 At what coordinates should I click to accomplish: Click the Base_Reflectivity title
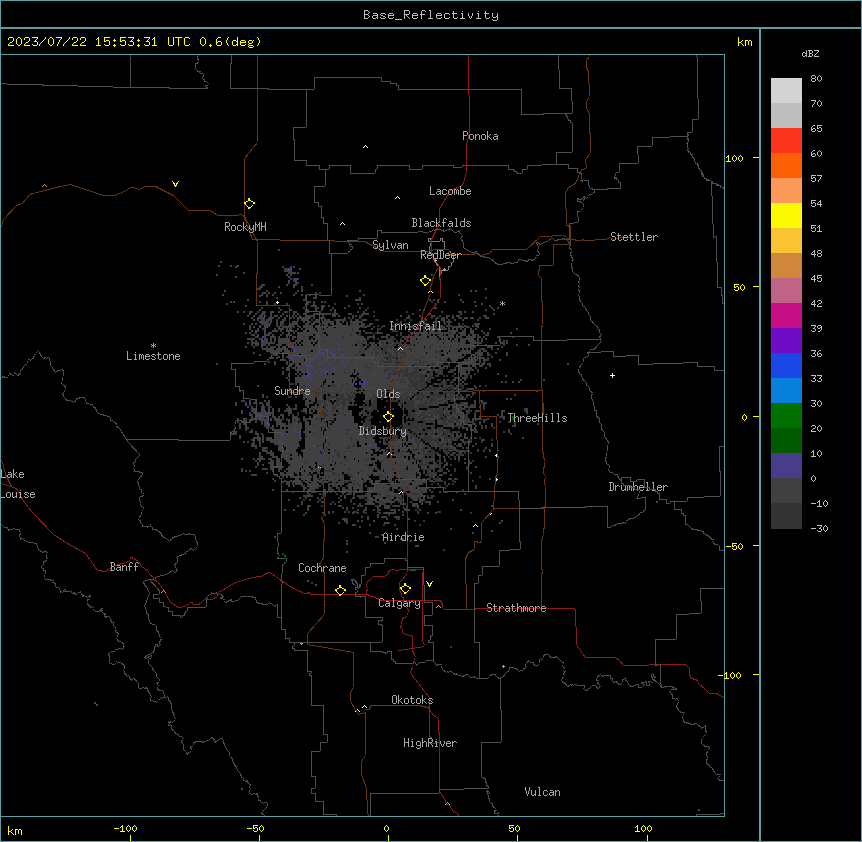[431, 15]
